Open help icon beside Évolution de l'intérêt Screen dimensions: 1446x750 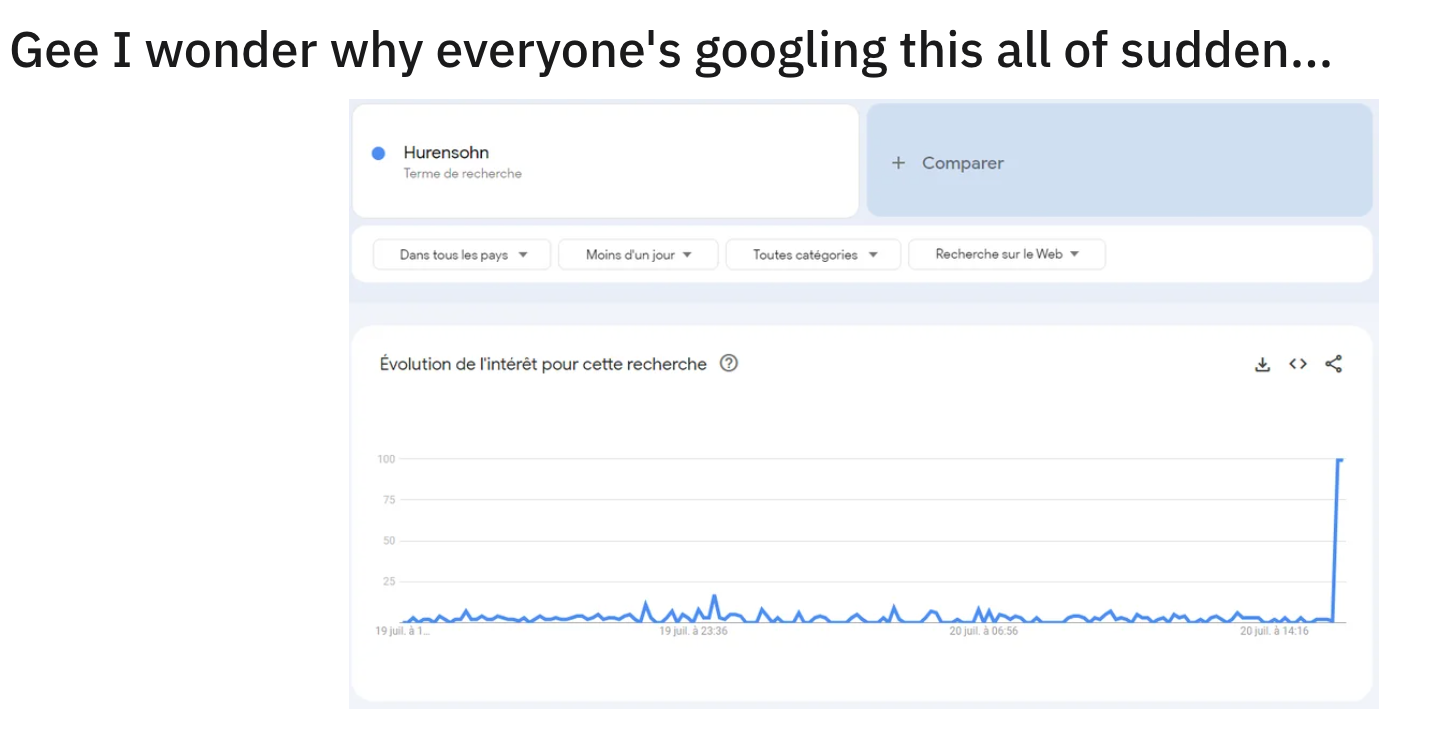[729, 364]
